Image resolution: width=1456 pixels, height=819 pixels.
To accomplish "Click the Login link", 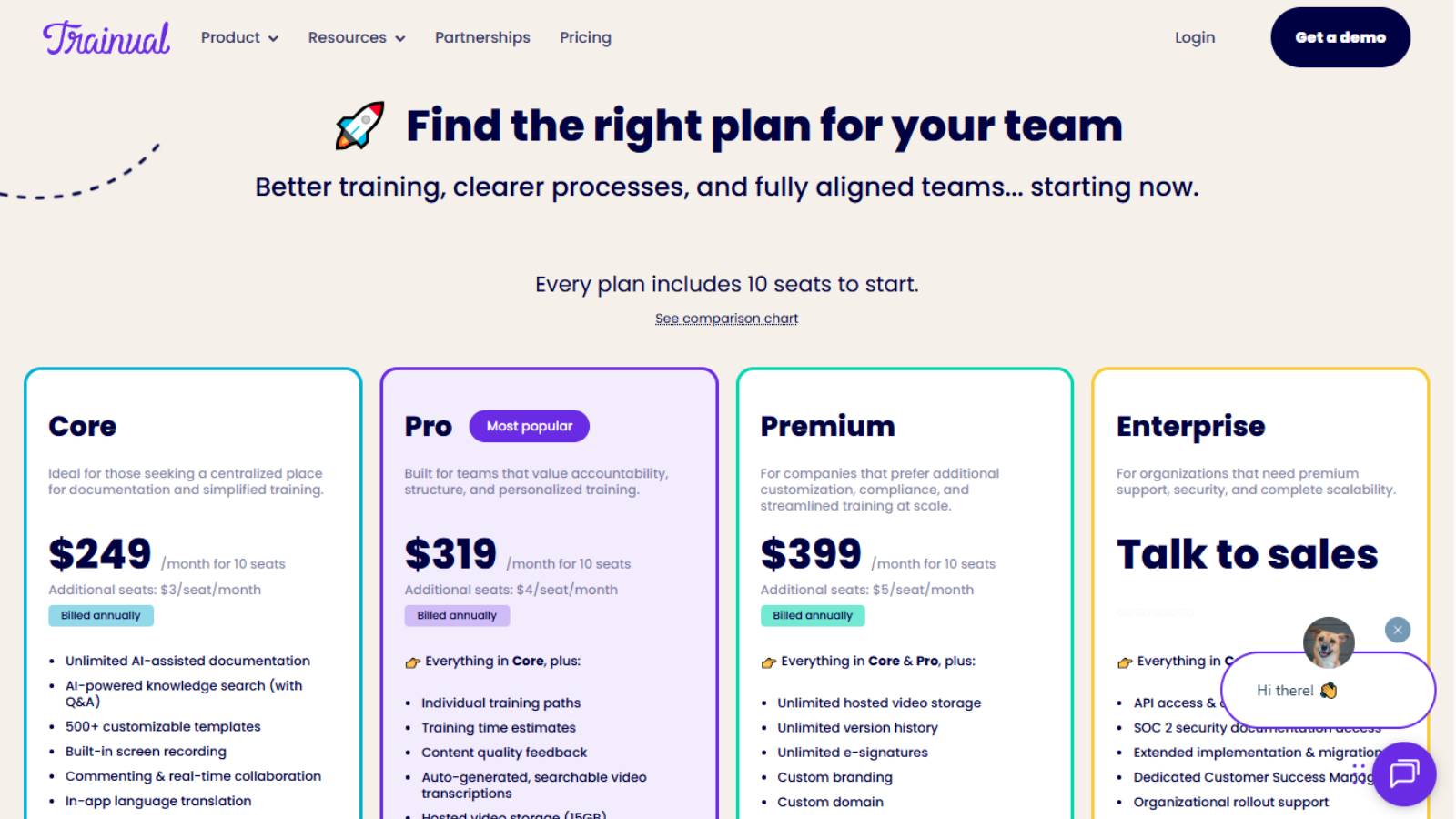I will pos(1194,38).
